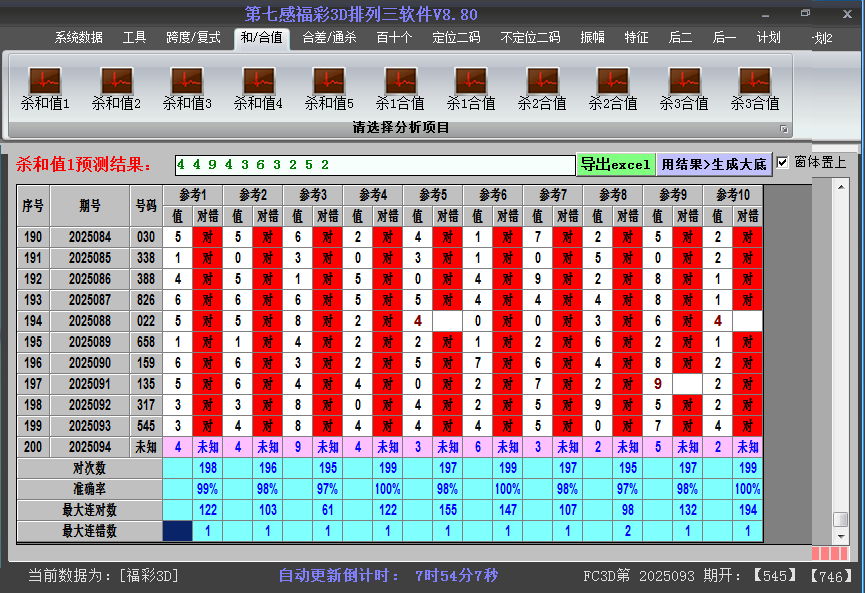Click the 号码 column header

coord(146,205)
